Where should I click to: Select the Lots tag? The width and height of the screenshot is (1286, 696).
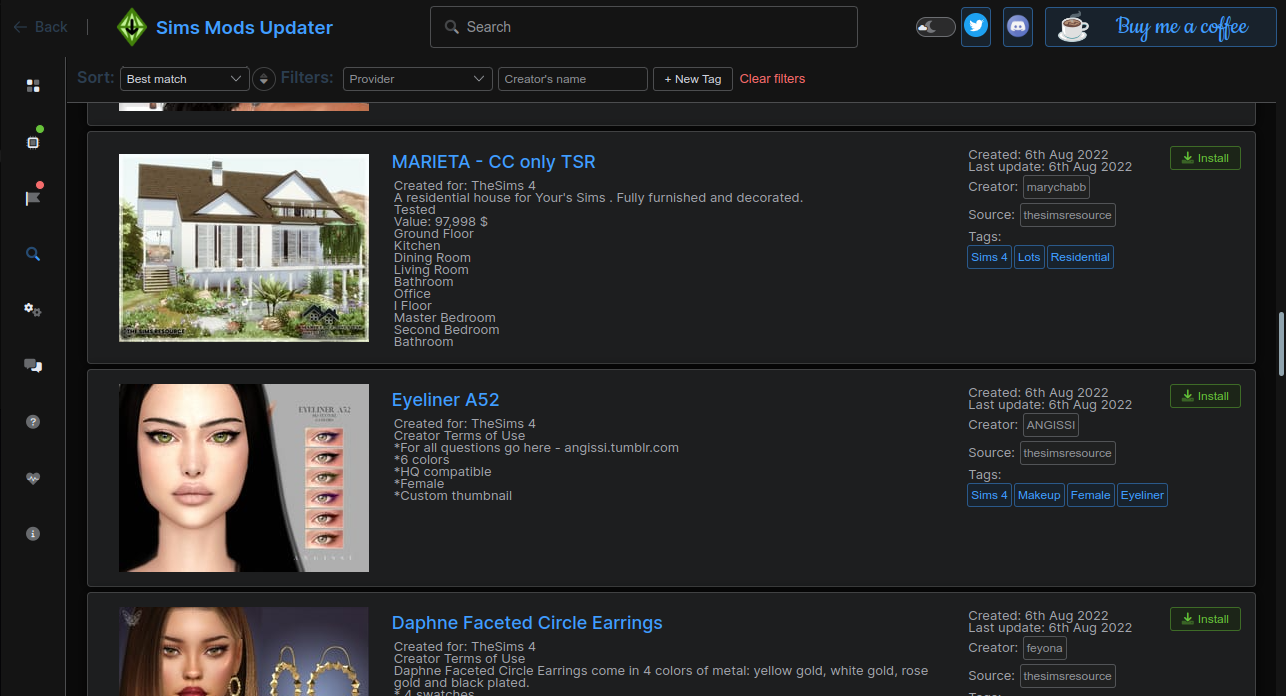pos(1029,257)
